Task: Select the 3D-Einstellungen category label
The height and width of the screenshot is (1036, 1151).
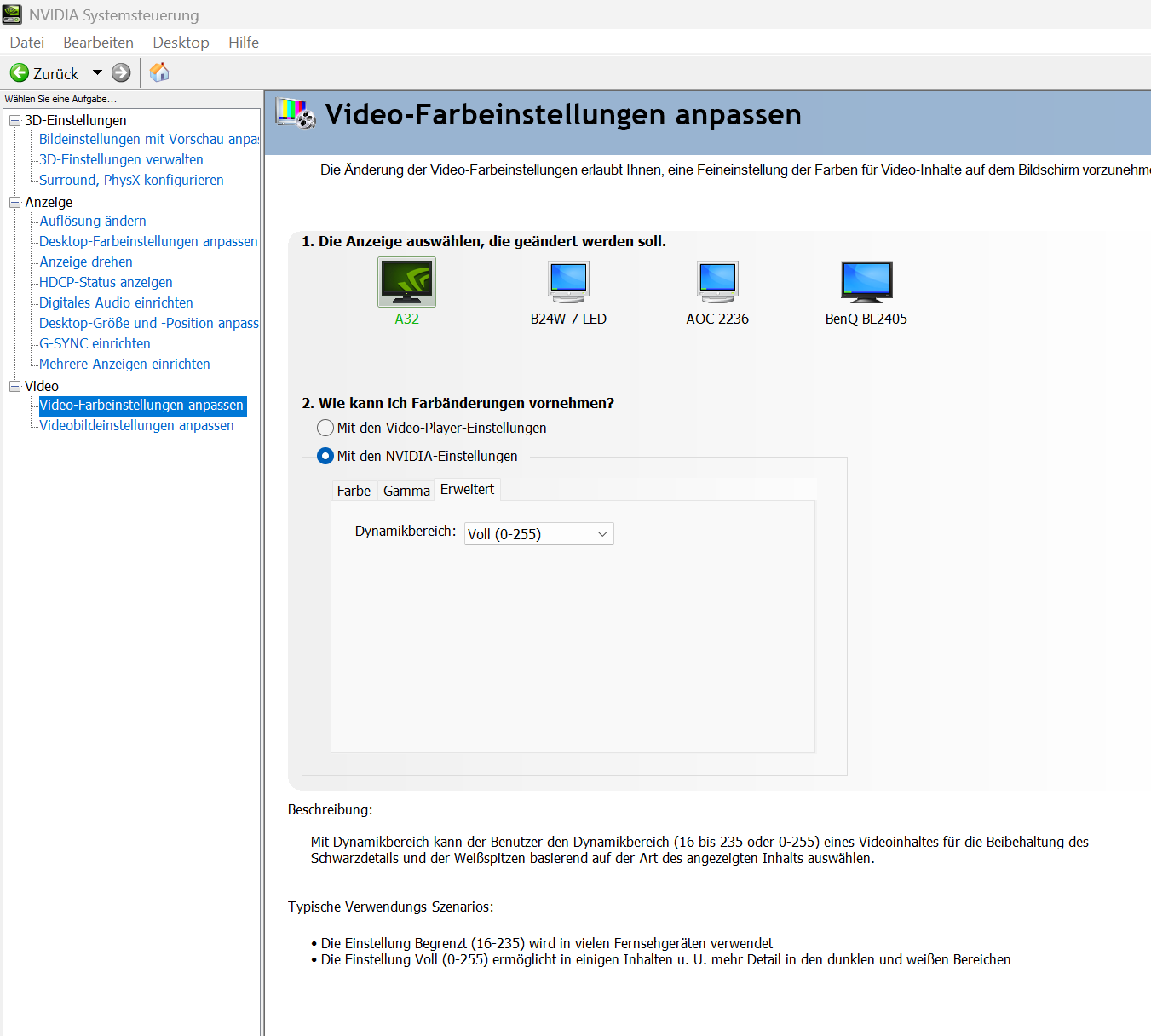Action: pyautogui.click(x=75, y=121)
